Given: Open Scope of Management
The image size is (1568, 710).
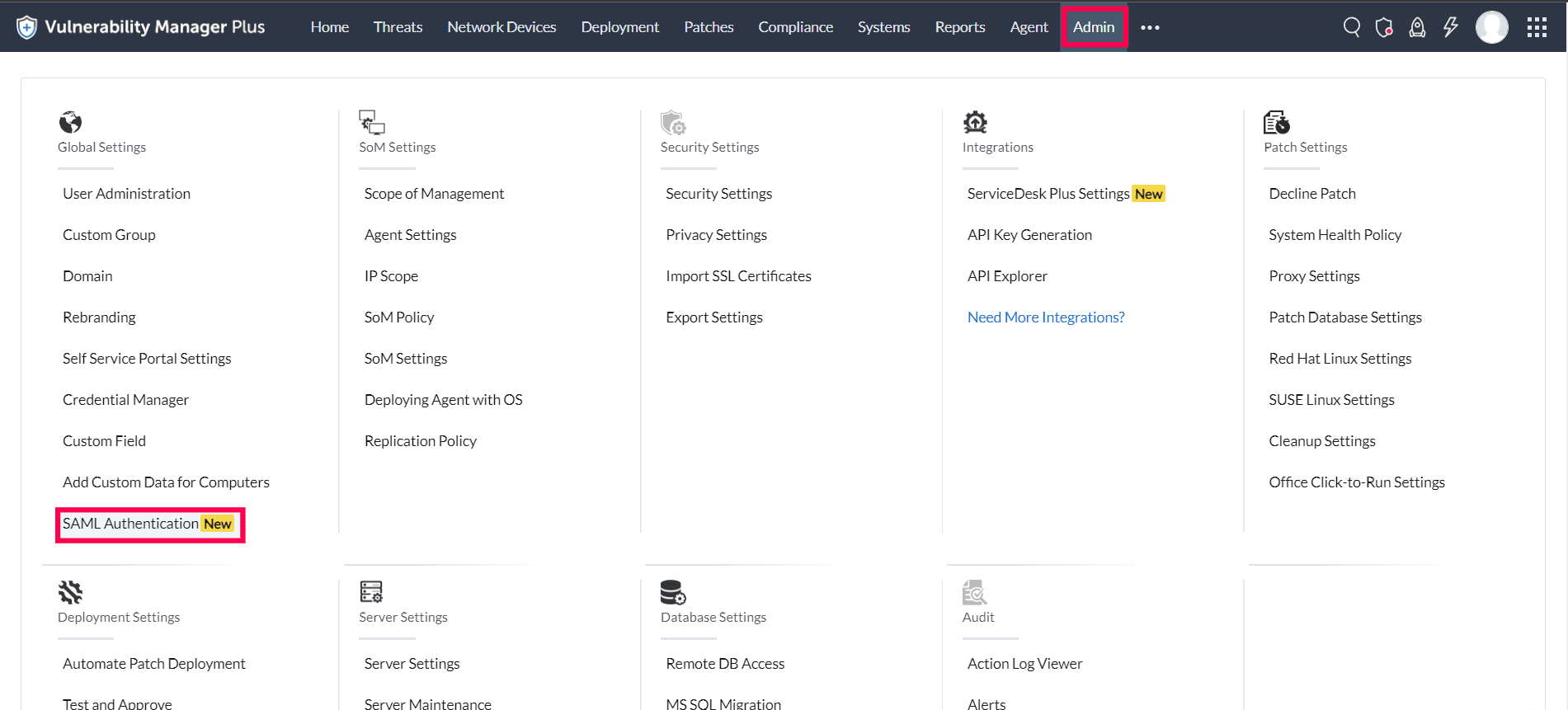Looking at the screenshot, I should (x=434, y=194).
